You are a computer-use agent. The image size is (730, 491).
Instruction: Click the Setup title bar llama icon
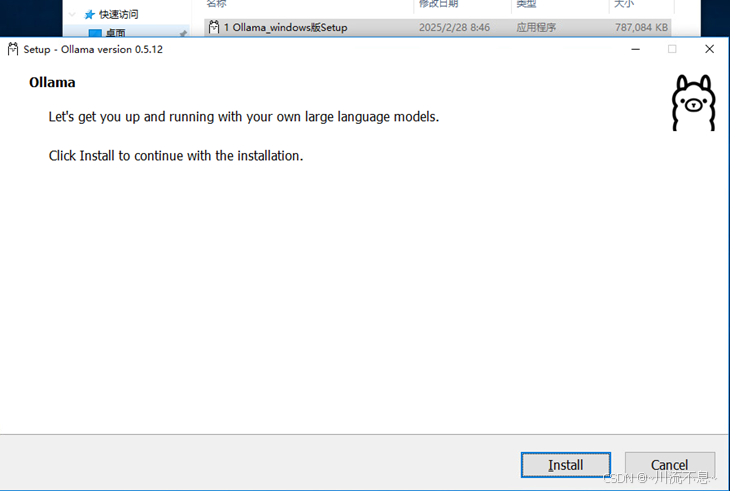13,49
